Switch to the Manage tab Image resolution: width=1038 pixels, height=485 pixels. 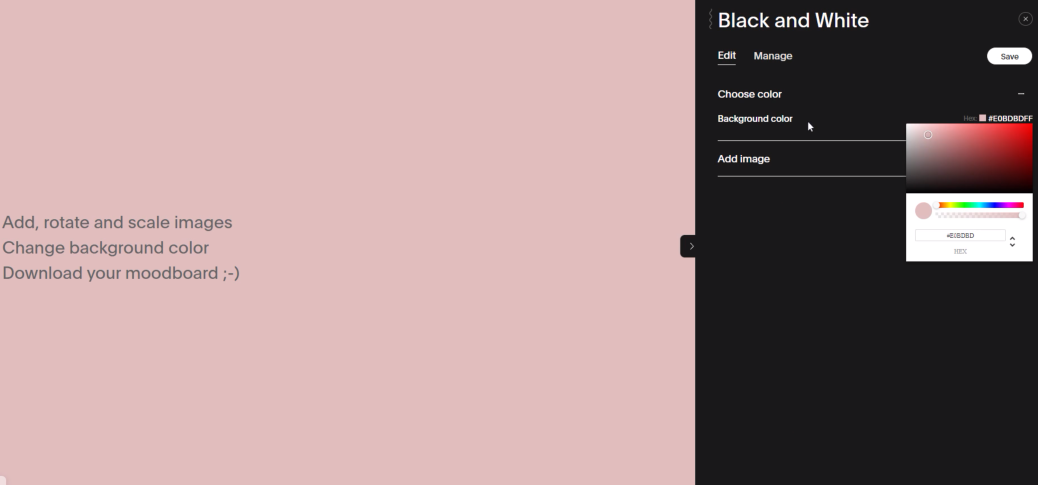coord(772,56)
